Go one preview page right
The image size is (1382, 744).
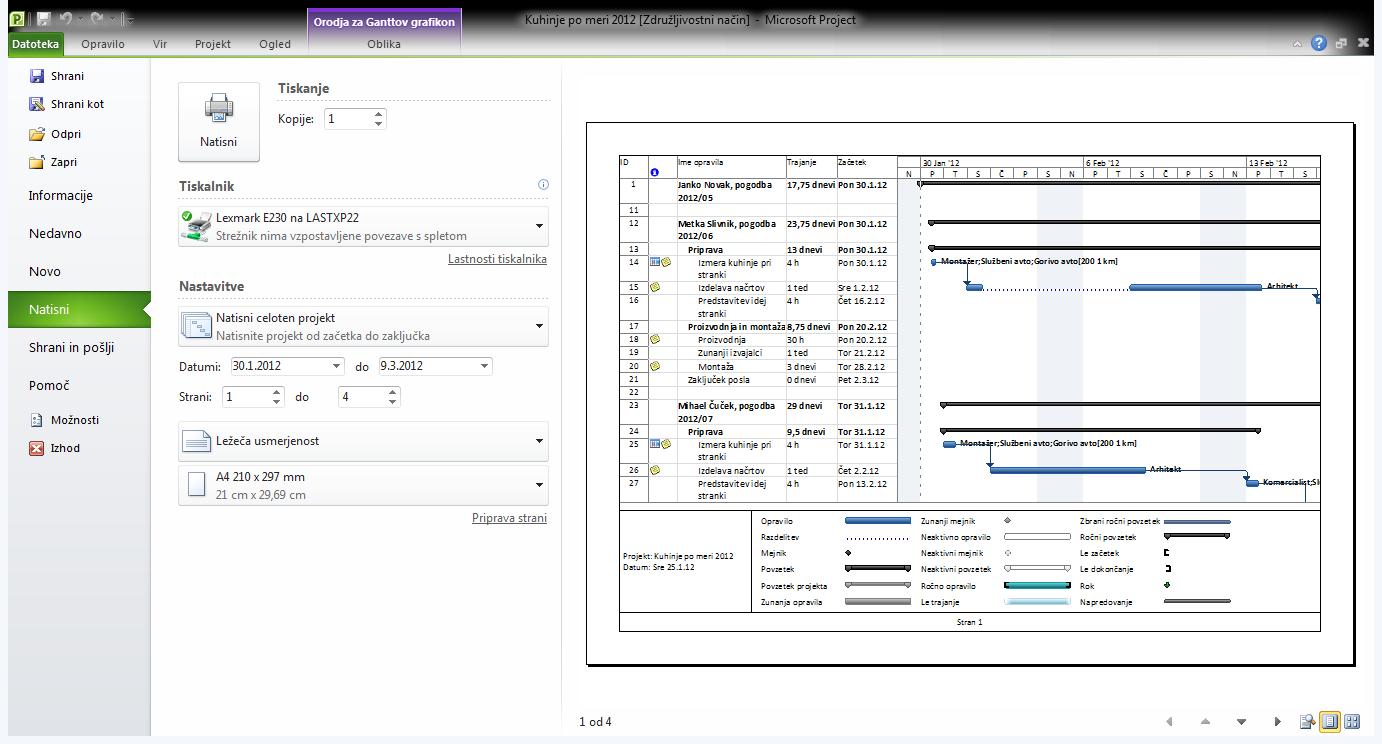click(1277, 722)
